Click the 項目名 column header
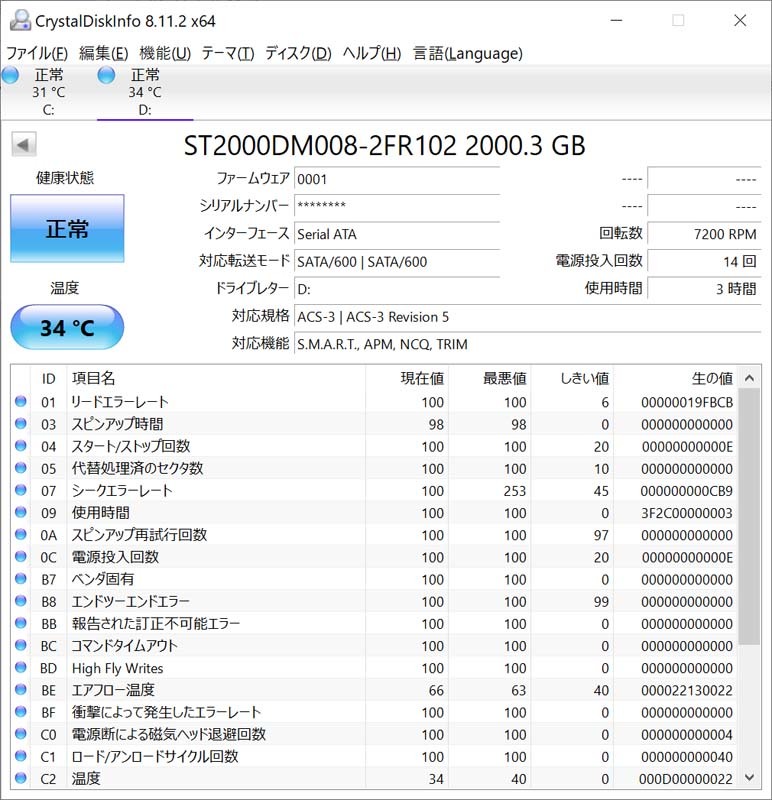772x800 pixels. point(216,378)
